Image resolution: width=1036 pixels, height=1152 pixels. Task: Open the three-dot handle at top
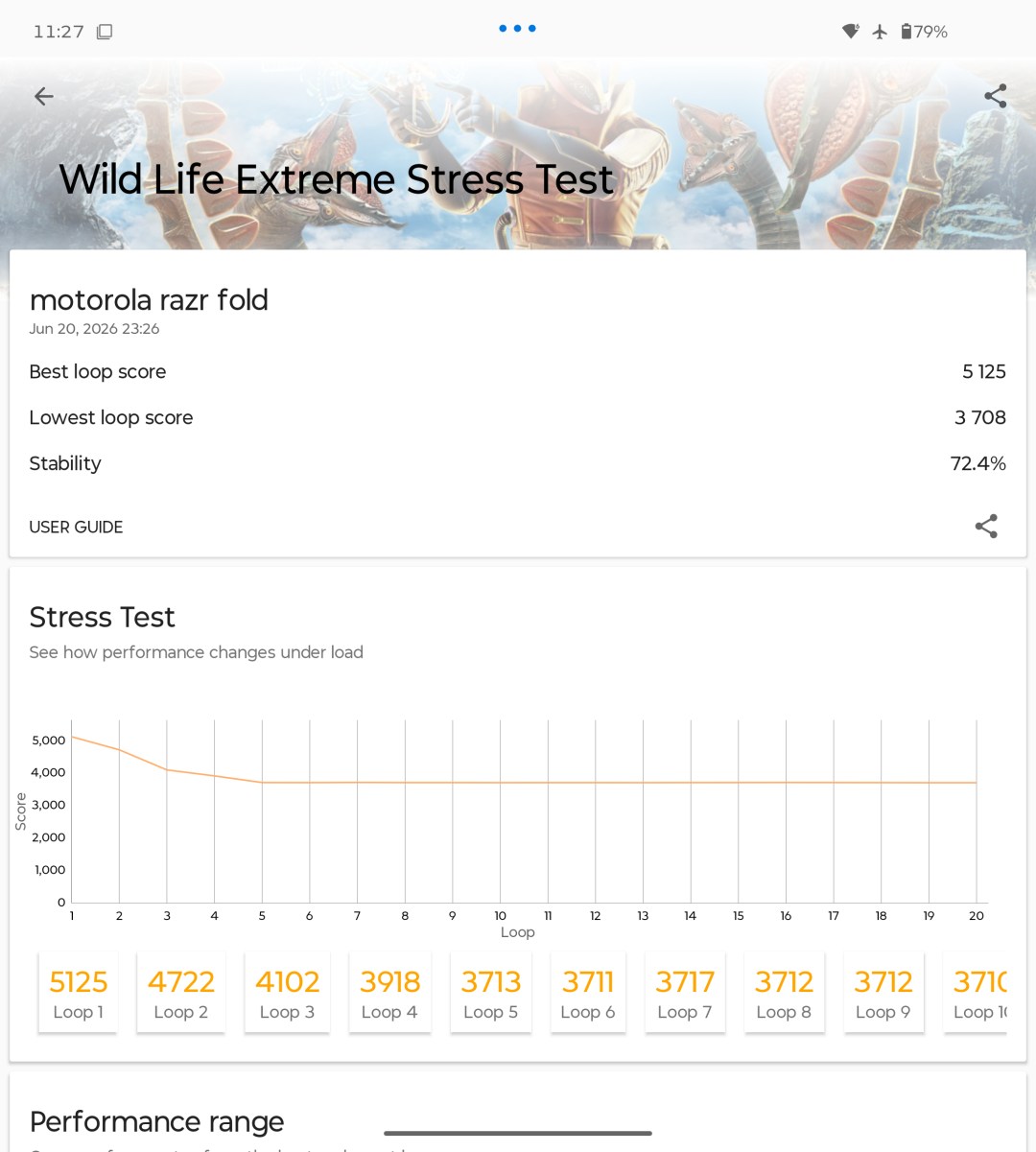click(x=517, y=29)
